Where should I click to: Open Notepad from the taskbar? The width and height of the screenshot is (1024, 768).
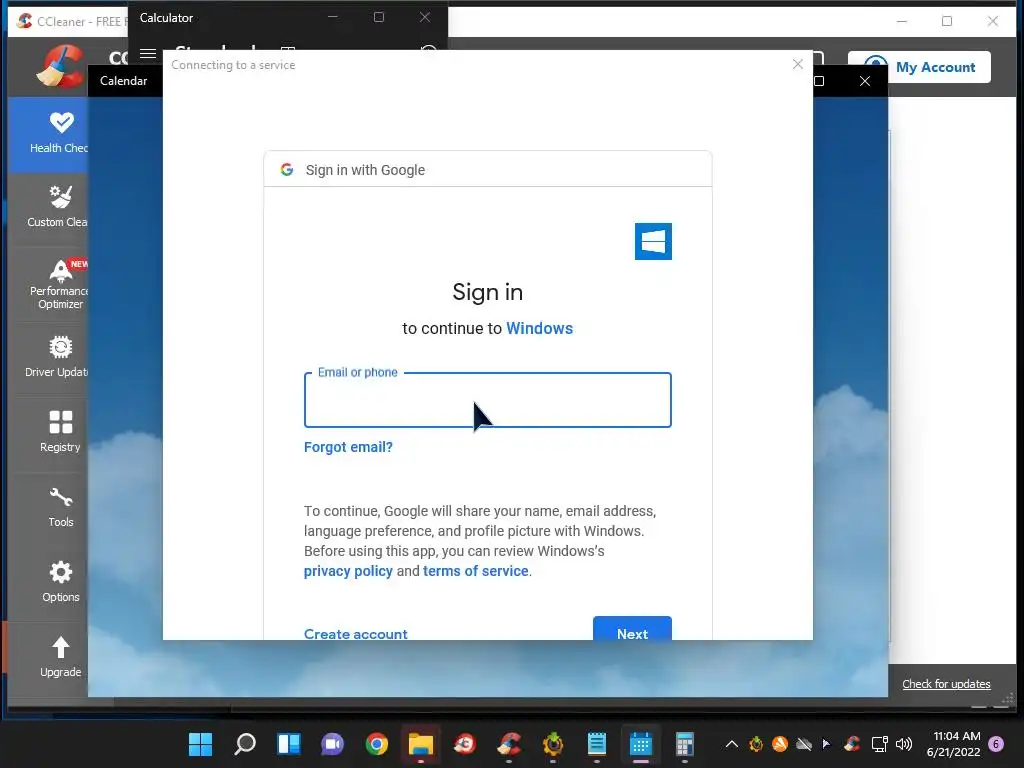coord(597,744)
